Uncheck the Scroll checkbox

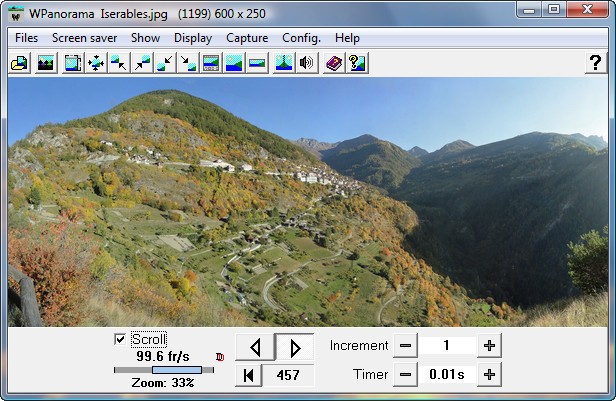pyautogui.click(x=120, y=339)
